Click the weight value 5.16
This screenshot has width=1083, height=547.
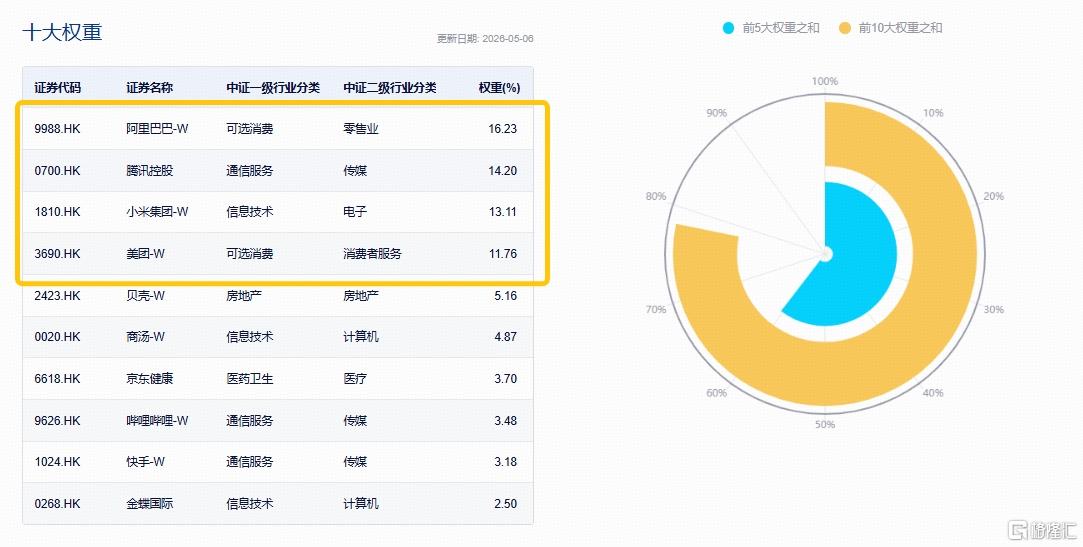[x=505, y=296]
